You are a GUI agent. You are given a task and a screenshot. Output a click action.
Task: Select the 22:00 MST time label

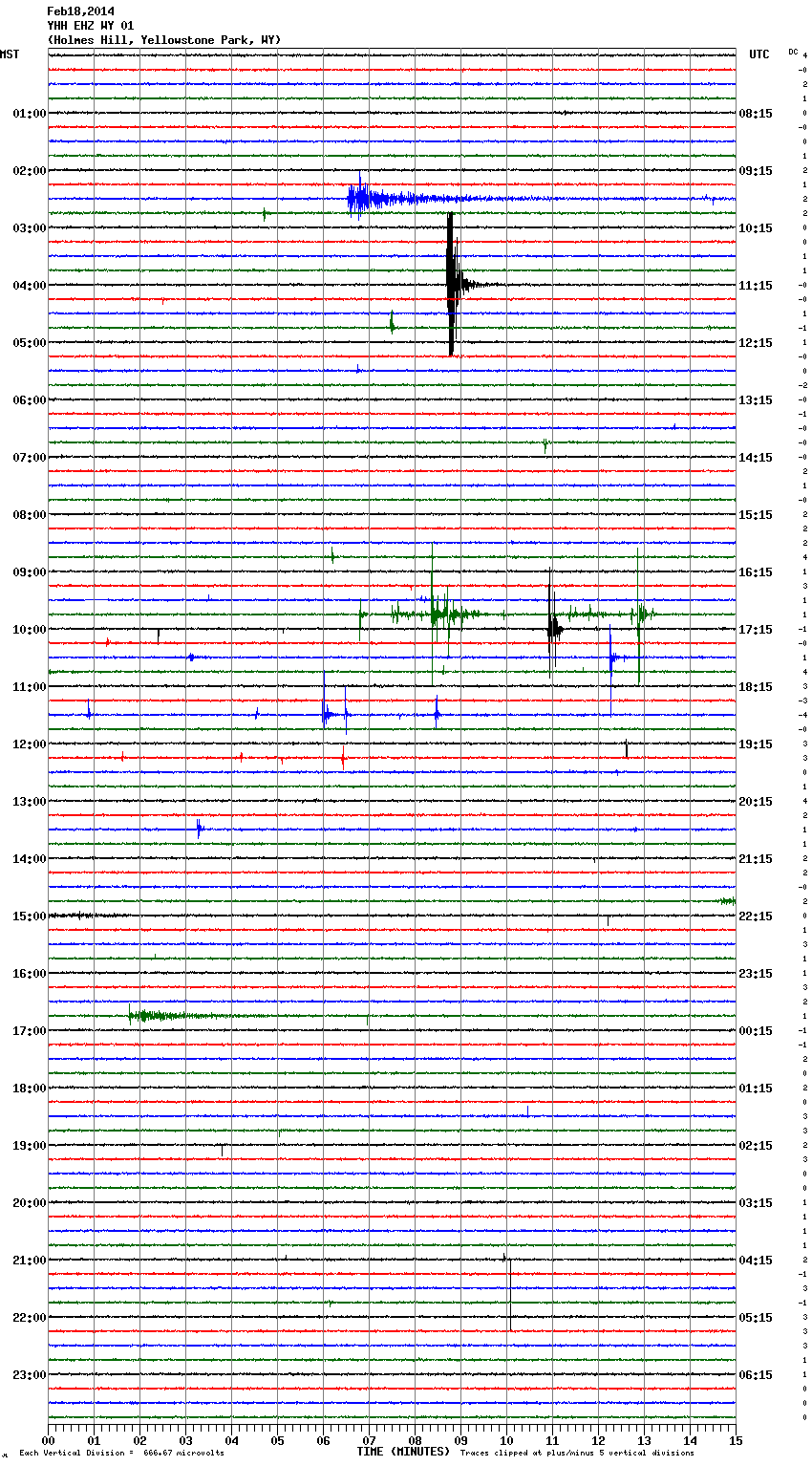click(x=29, y=1318)
